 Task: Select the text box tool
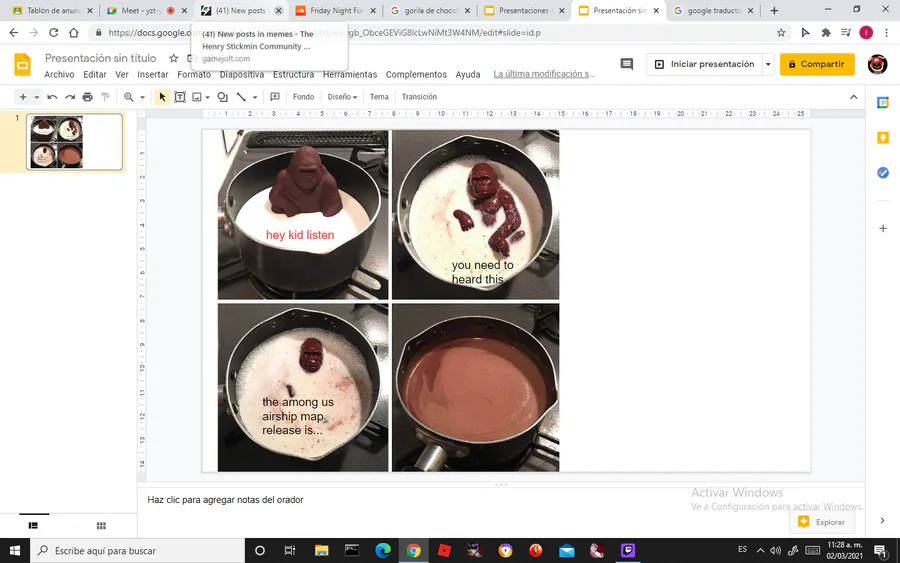[x=180, y=97]
